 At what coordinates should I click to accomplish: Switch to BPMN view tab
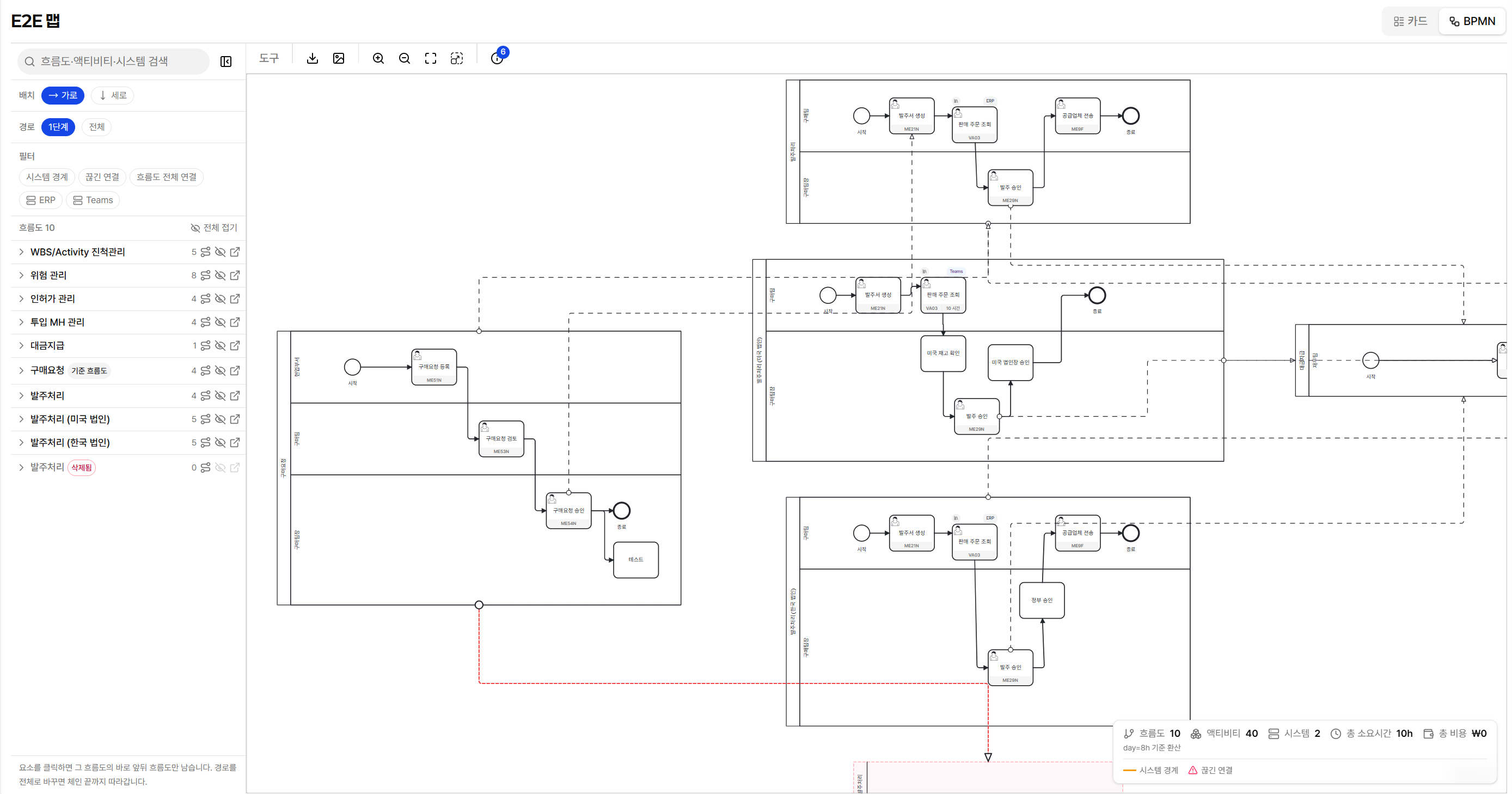tap(1472, 21)
